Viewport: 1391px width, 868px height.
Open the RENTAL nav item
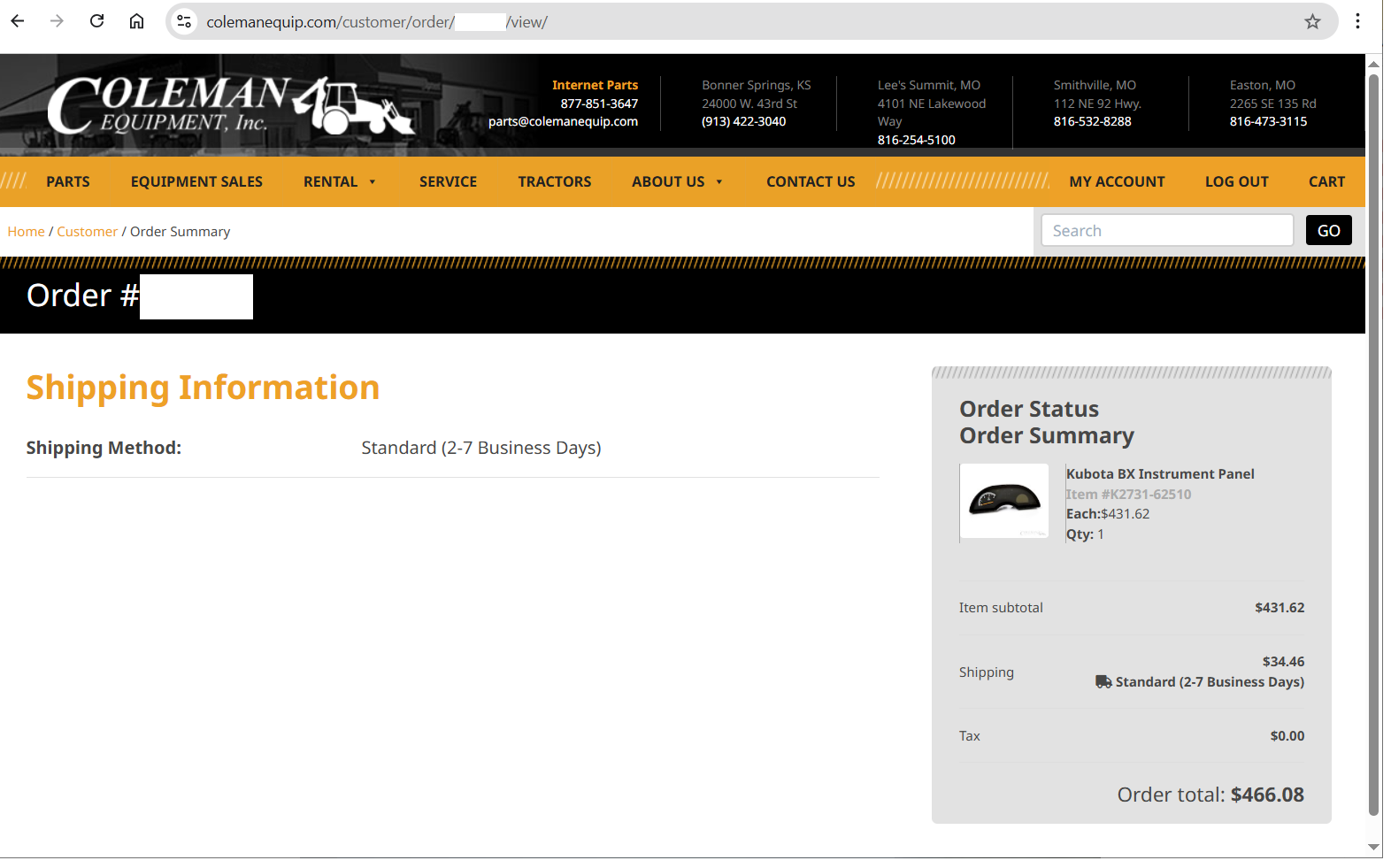pos(330,181)
